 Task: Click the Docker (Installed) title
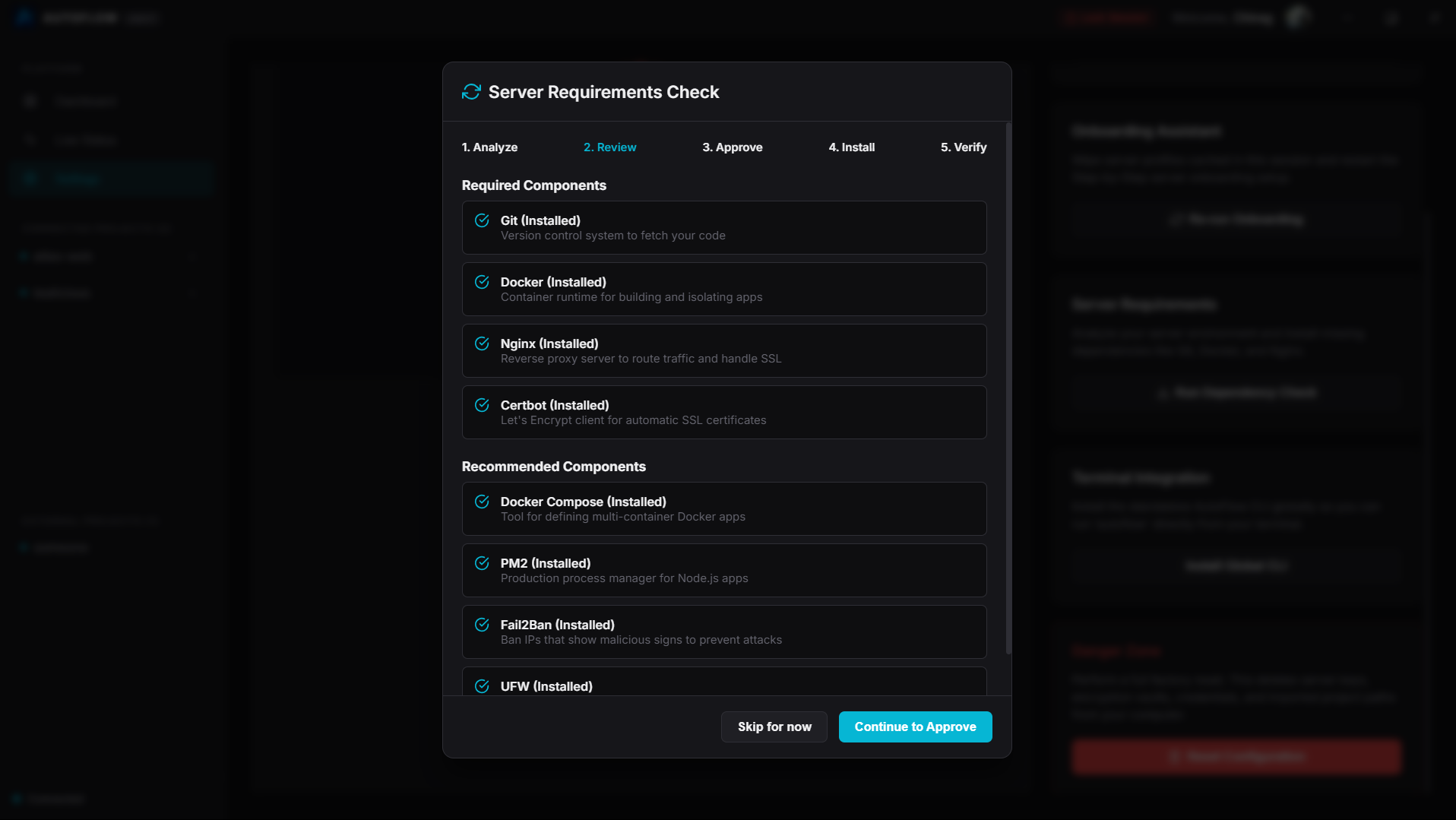pos(553,282)
